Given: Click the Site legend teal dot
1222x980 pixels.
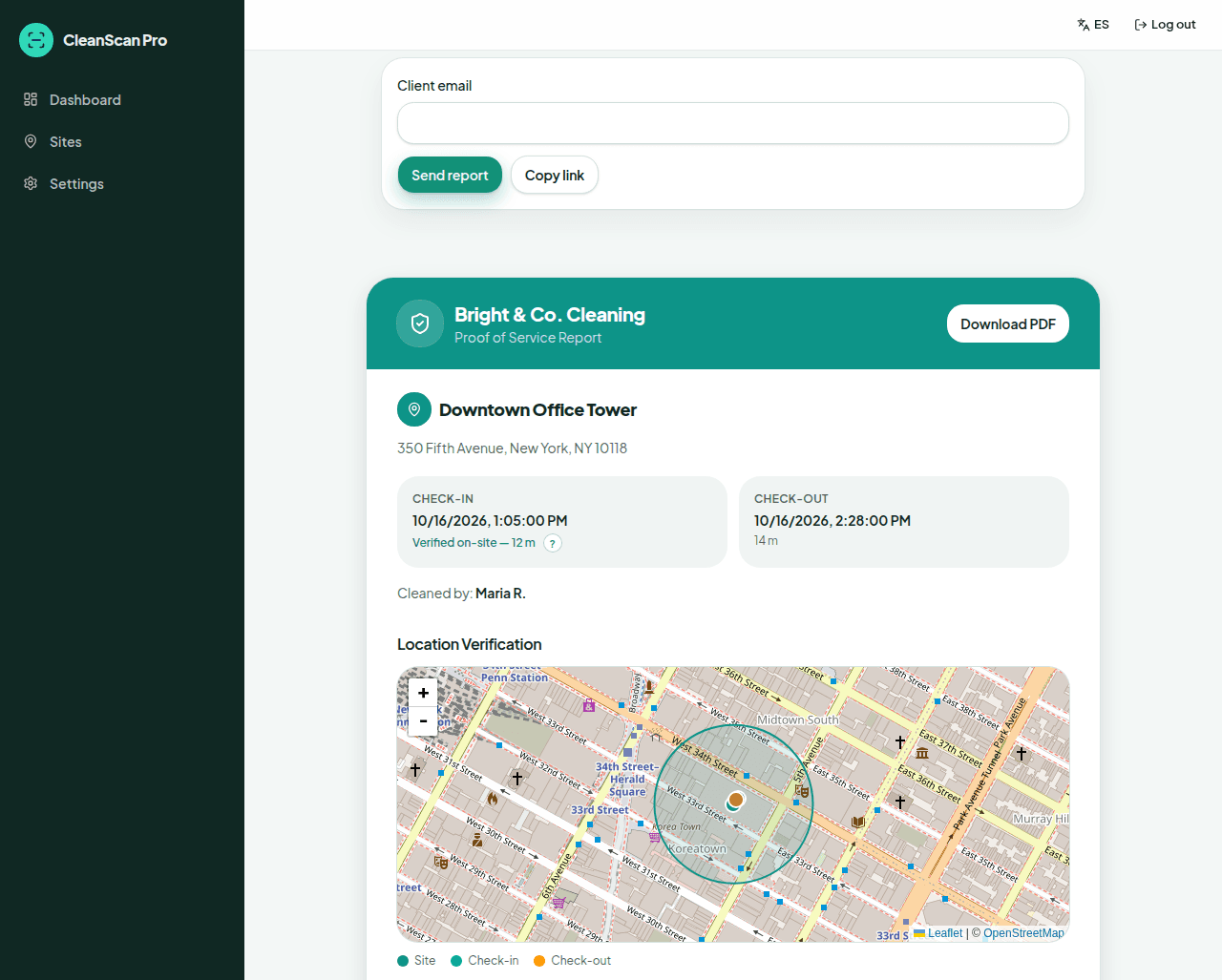Looking at the screenshot, I should point(403,961).
